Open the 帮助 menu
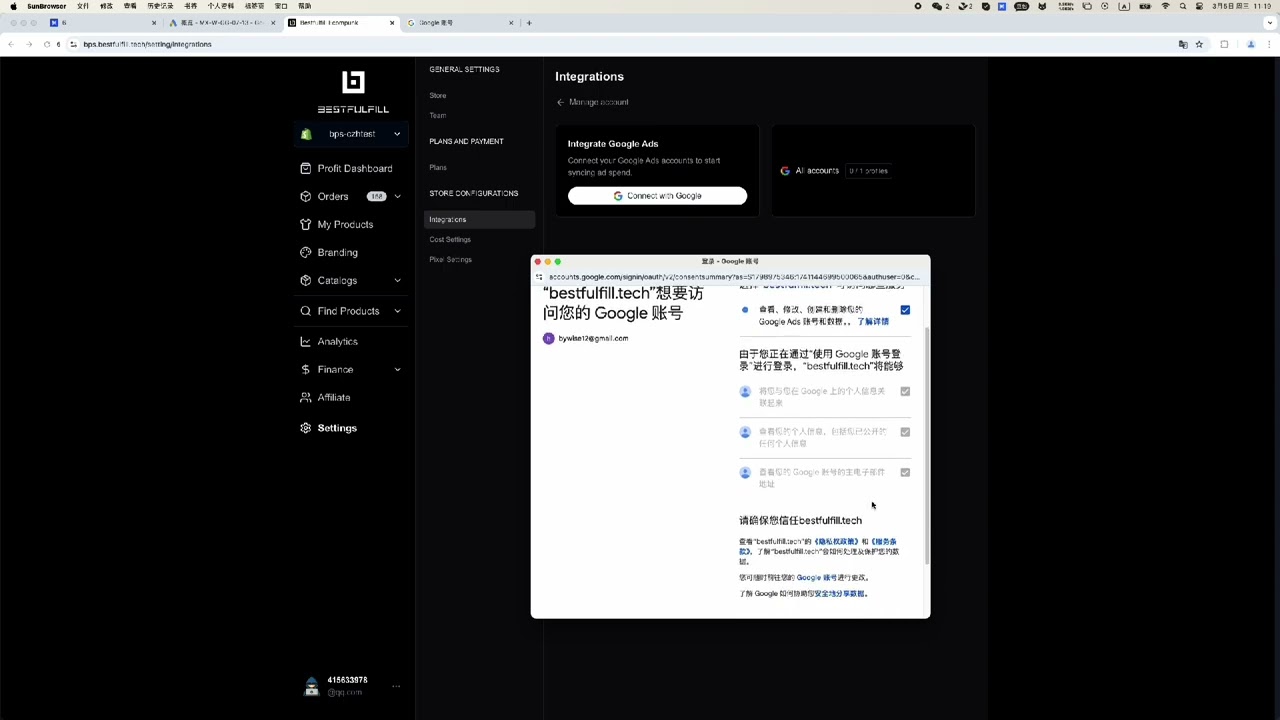This screenshot has width=1280, height=720. tap(305, 6)
